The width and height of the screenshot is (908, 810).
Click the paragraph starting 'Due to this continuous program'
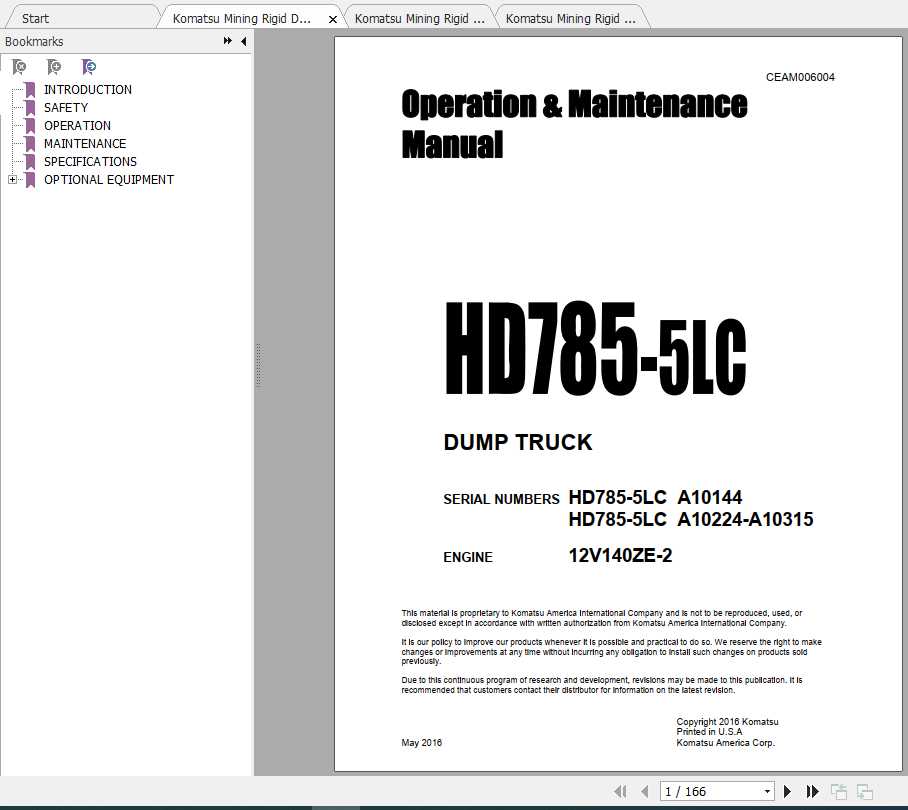(x=602, y=685)
